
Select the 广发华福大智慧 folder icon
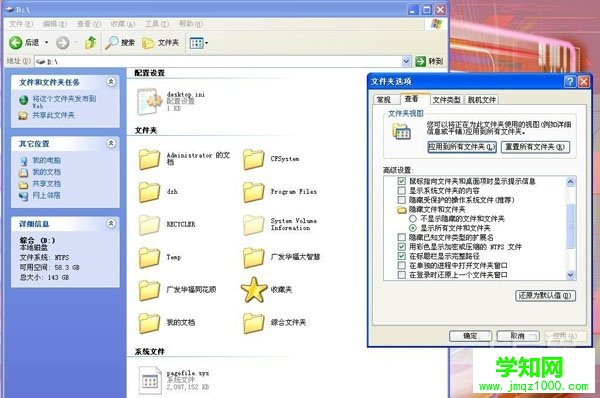[x=254, y=257]
